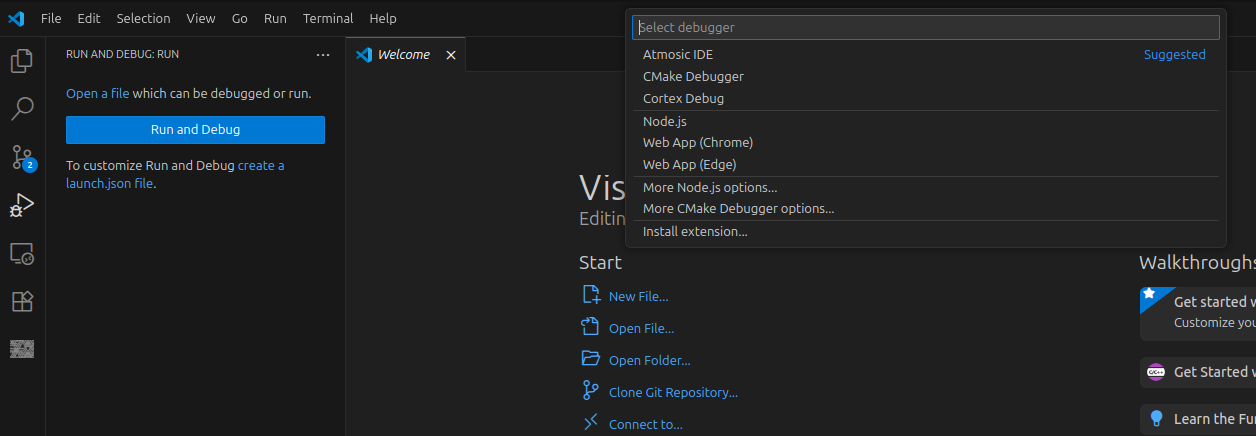The width and height of the screenshot is (1256, 436).
Task: Click 'create a launch.json file' link
Action: click(175, 174)
